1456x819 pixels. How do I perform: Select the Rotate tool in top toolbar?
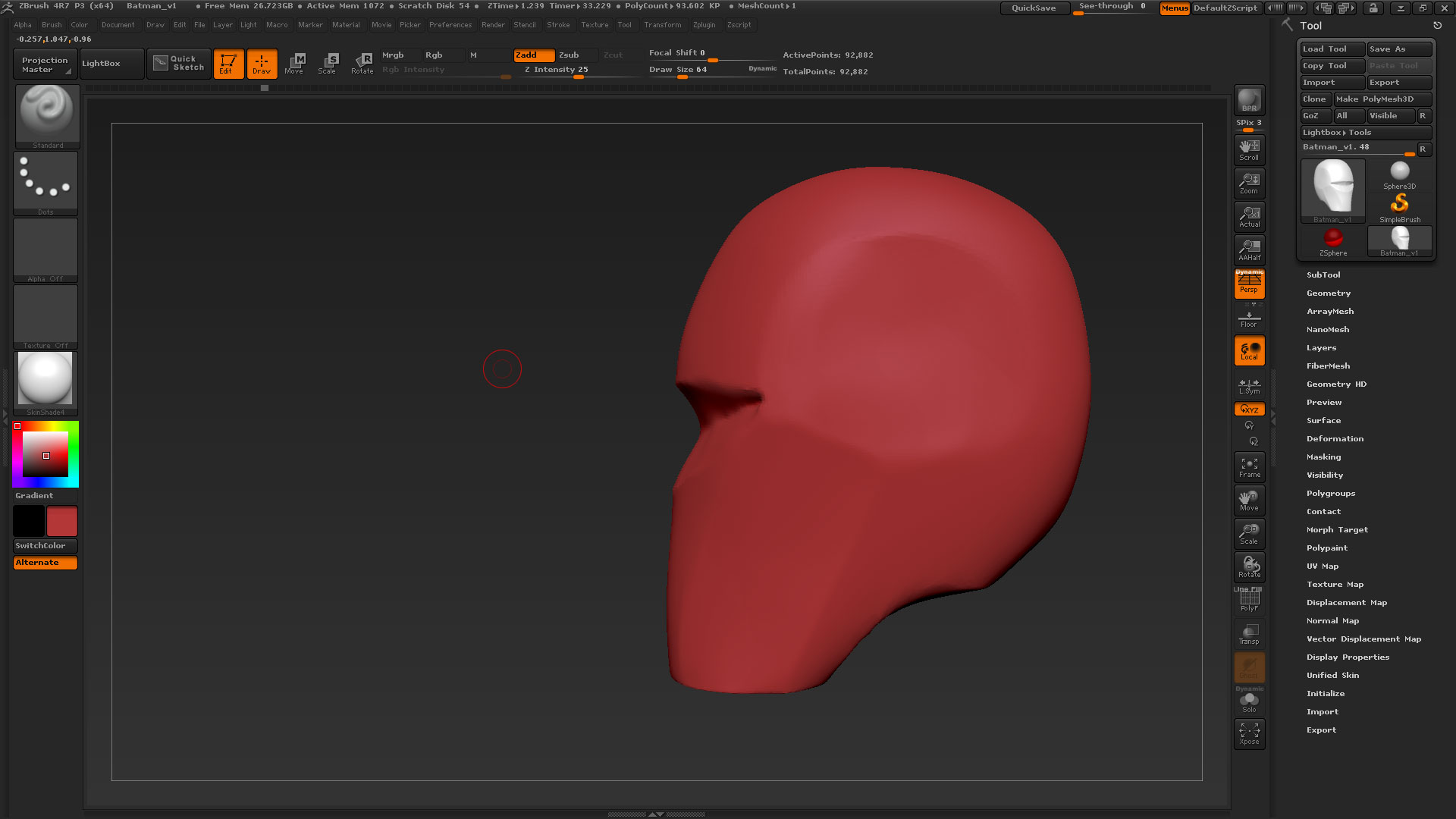tap(362, 64)
